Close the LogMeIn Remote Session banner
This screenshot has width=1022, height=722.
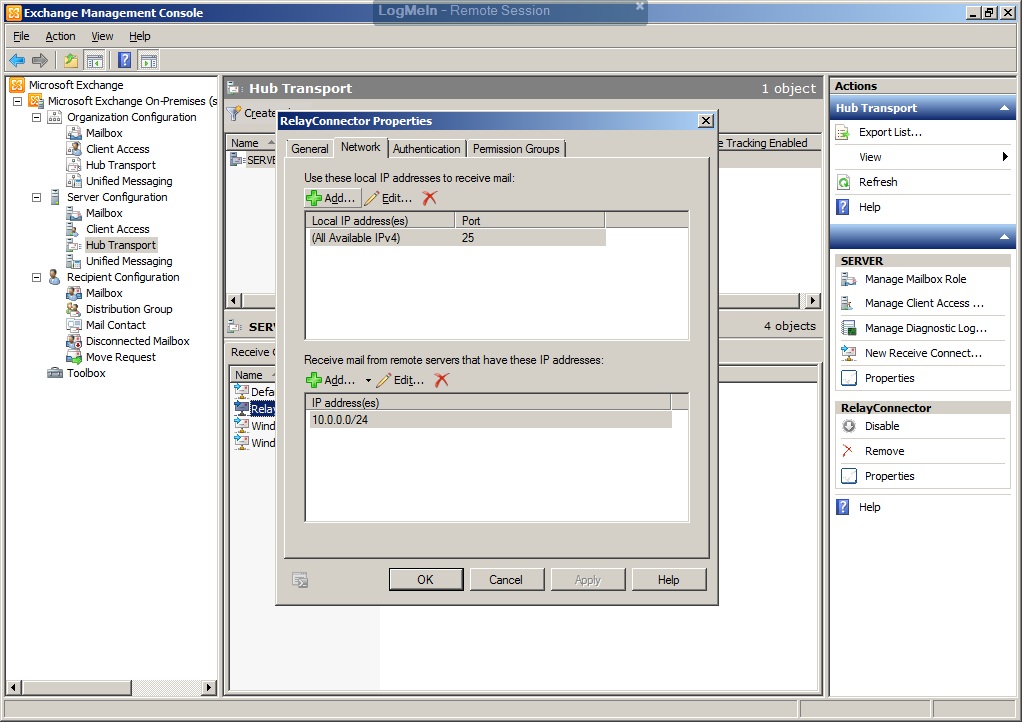click(639, 6)
